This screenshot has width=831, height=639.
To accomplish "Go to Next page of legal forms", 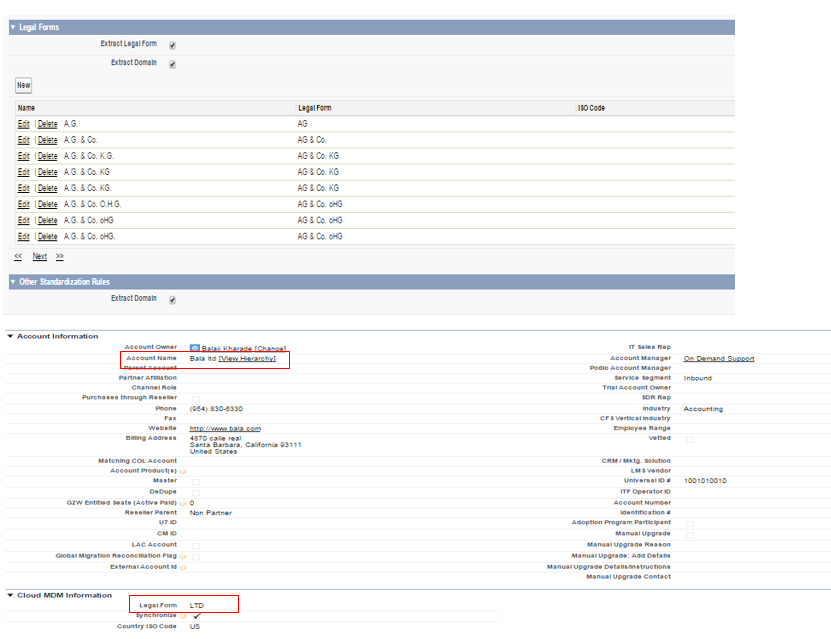I will pyautogui.click(x=39, y=257).
